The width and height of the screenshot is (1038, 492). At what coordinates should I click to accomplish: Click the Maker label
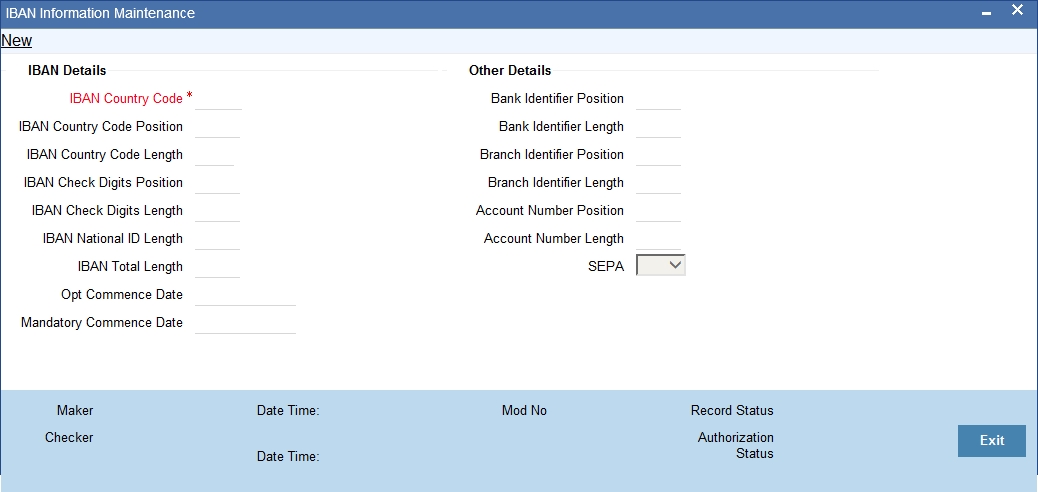75,411
